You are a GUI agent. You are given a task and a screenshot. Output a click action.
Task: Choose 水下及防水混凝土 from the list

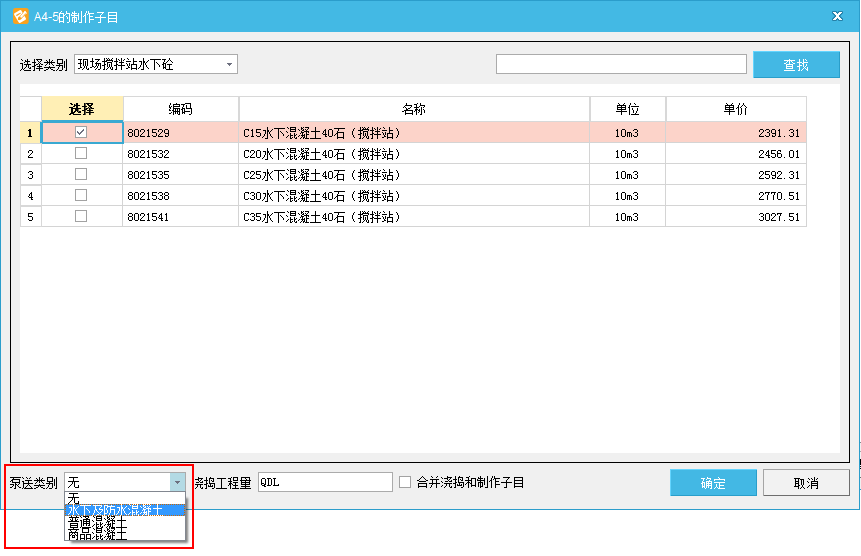(124, 510)
